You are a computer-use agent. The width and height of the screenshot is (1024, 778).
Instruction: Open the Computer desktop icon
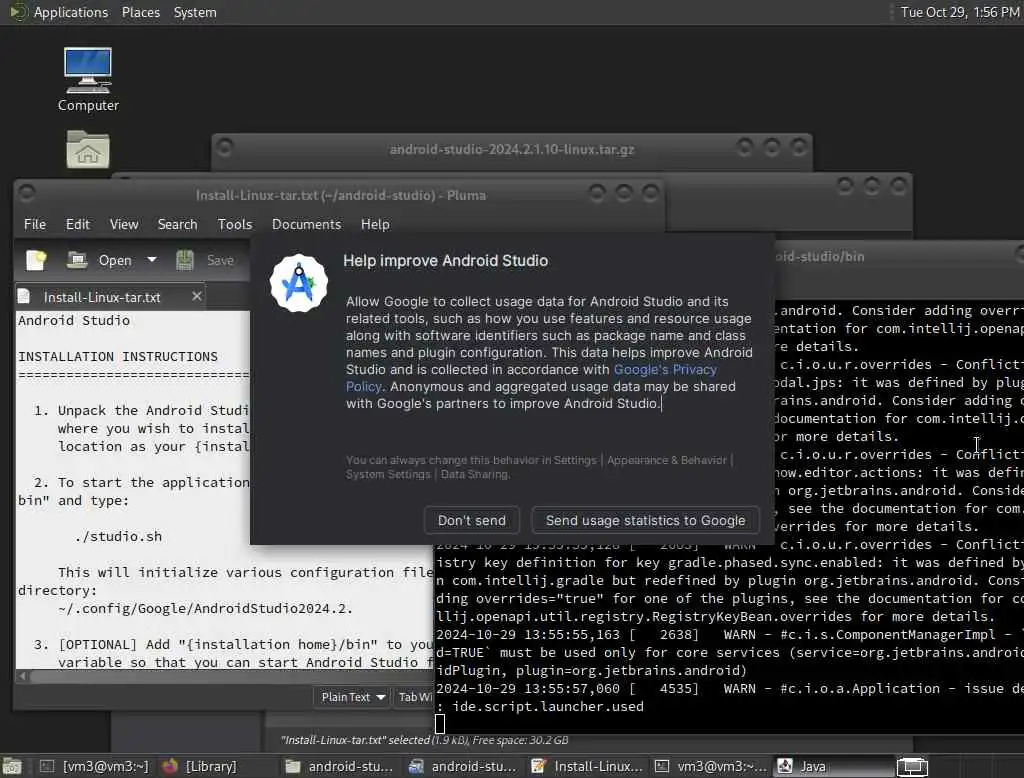coord(88,80)
